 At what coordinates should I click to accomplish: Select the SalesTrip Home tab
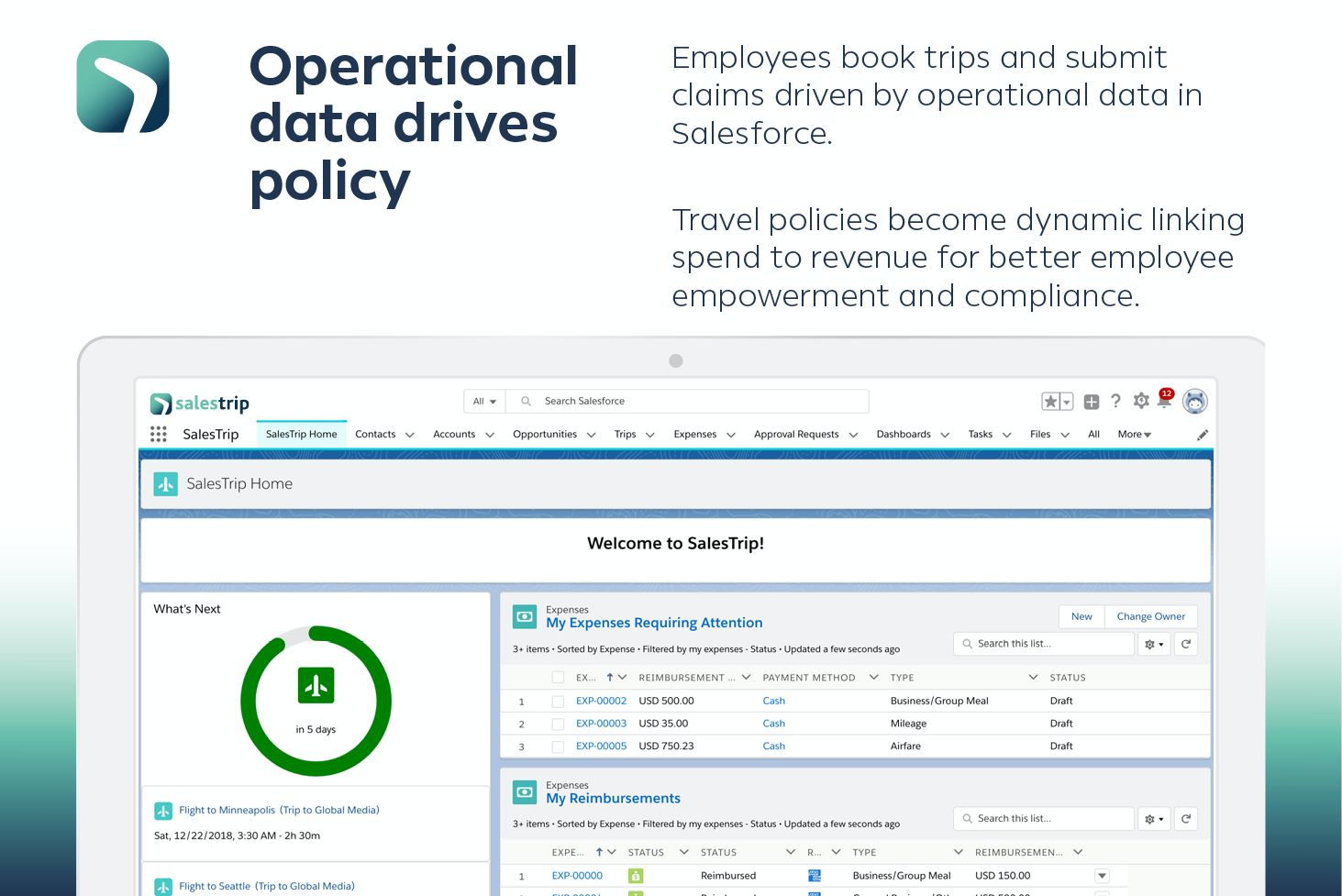pyautogui.click(x=302, y=435)
